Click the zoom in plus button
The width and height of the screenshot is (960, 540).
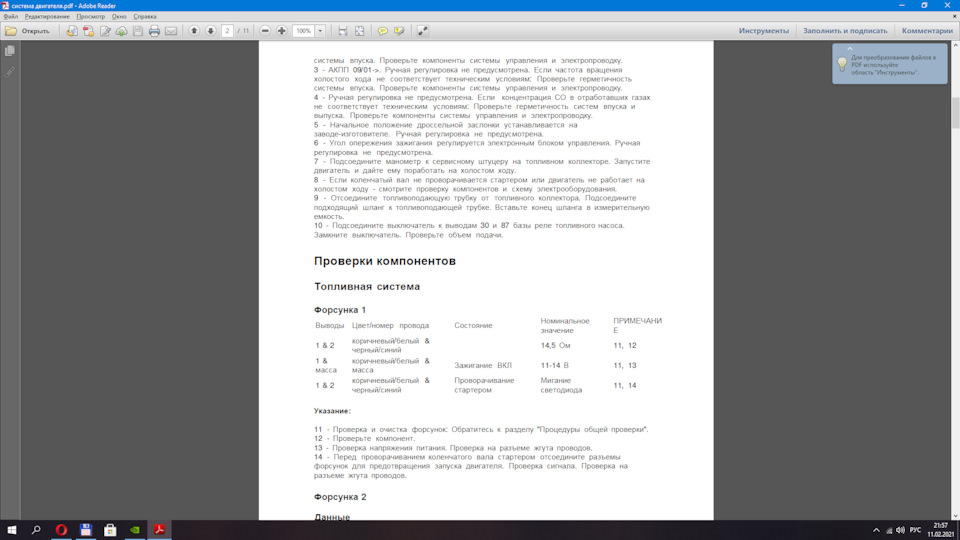(x=282, y=31)
